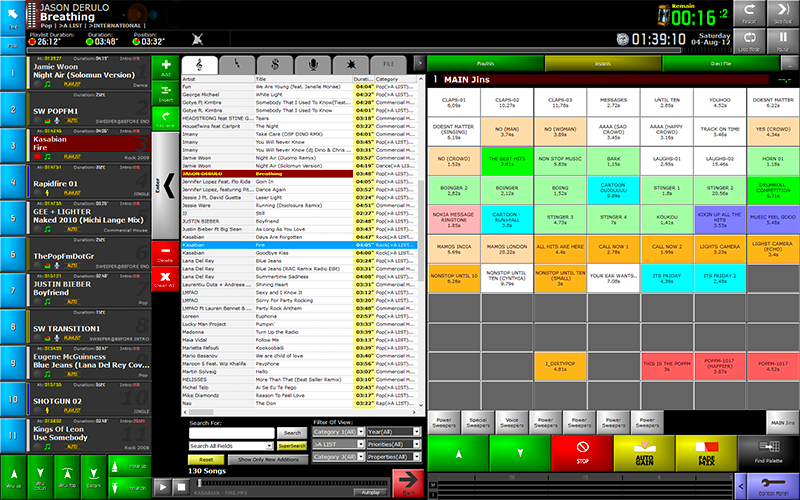Play the preview with the play button
The width and height of the screenshot is (800, 500).
tap(162, 486)
